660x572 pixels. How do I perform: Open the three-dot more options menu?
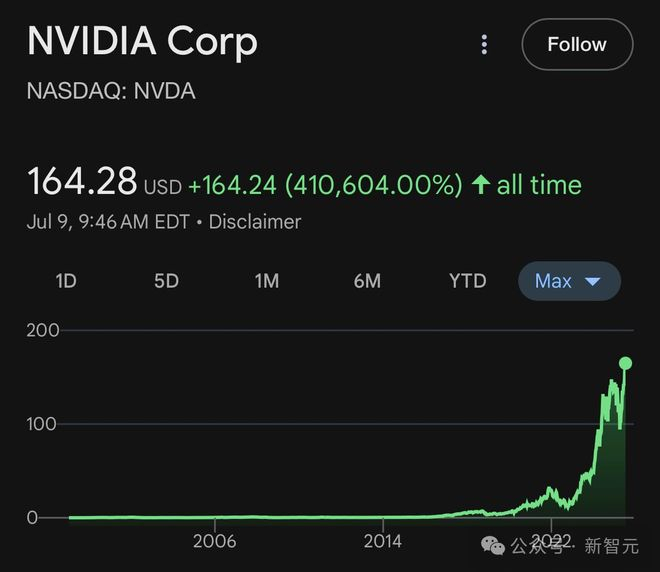[x=484, y=44]
